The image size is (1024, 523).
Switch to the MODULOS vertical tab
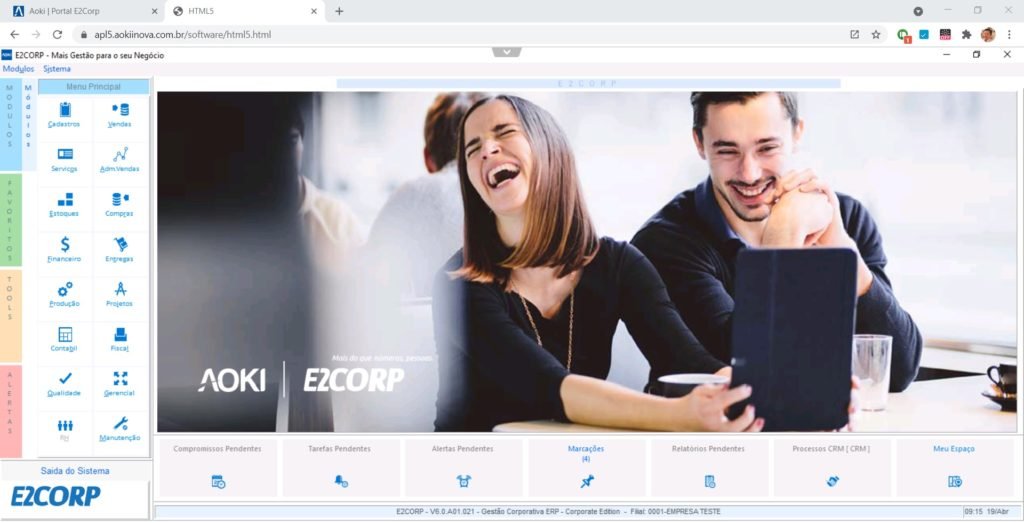[10, 125]
